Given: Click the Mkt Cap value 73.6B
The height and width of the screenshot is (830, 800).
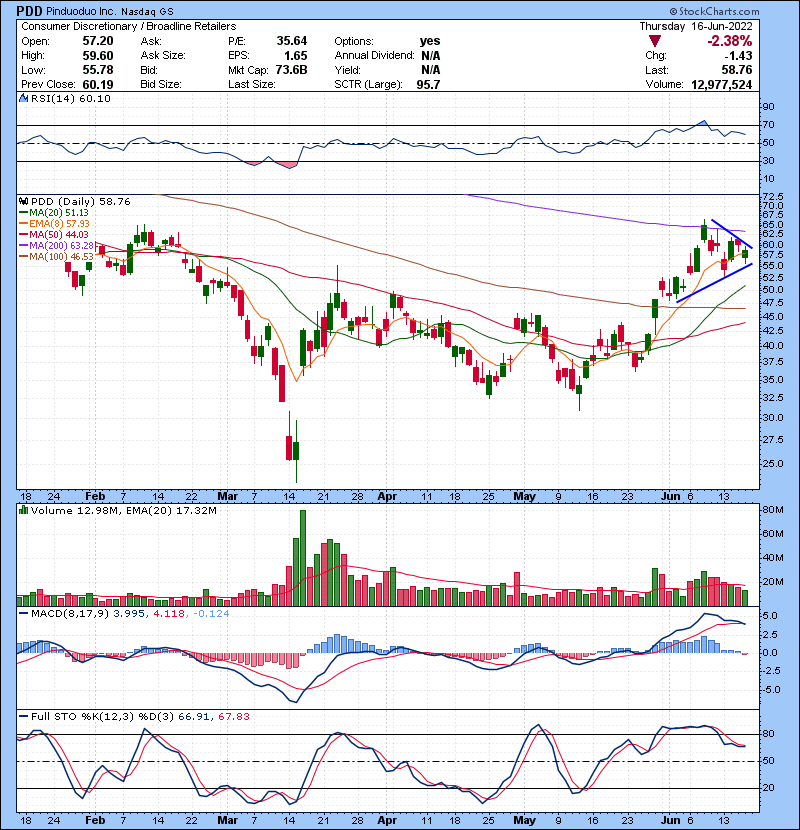Looking at the screenshot, I should click(292, 70).
